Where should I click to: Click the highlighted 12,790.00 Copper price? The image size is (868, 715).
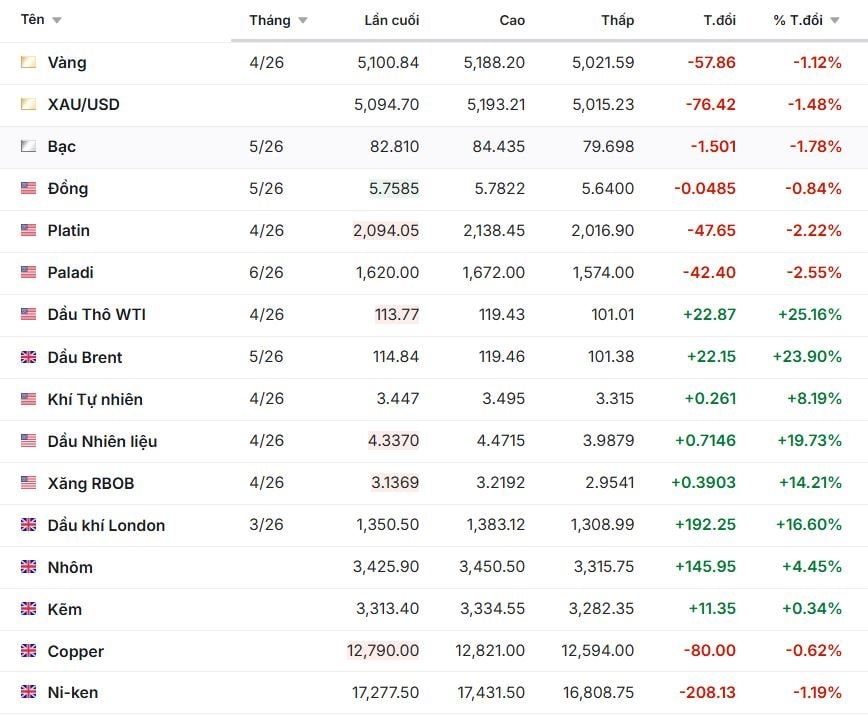tap(383, 651)
